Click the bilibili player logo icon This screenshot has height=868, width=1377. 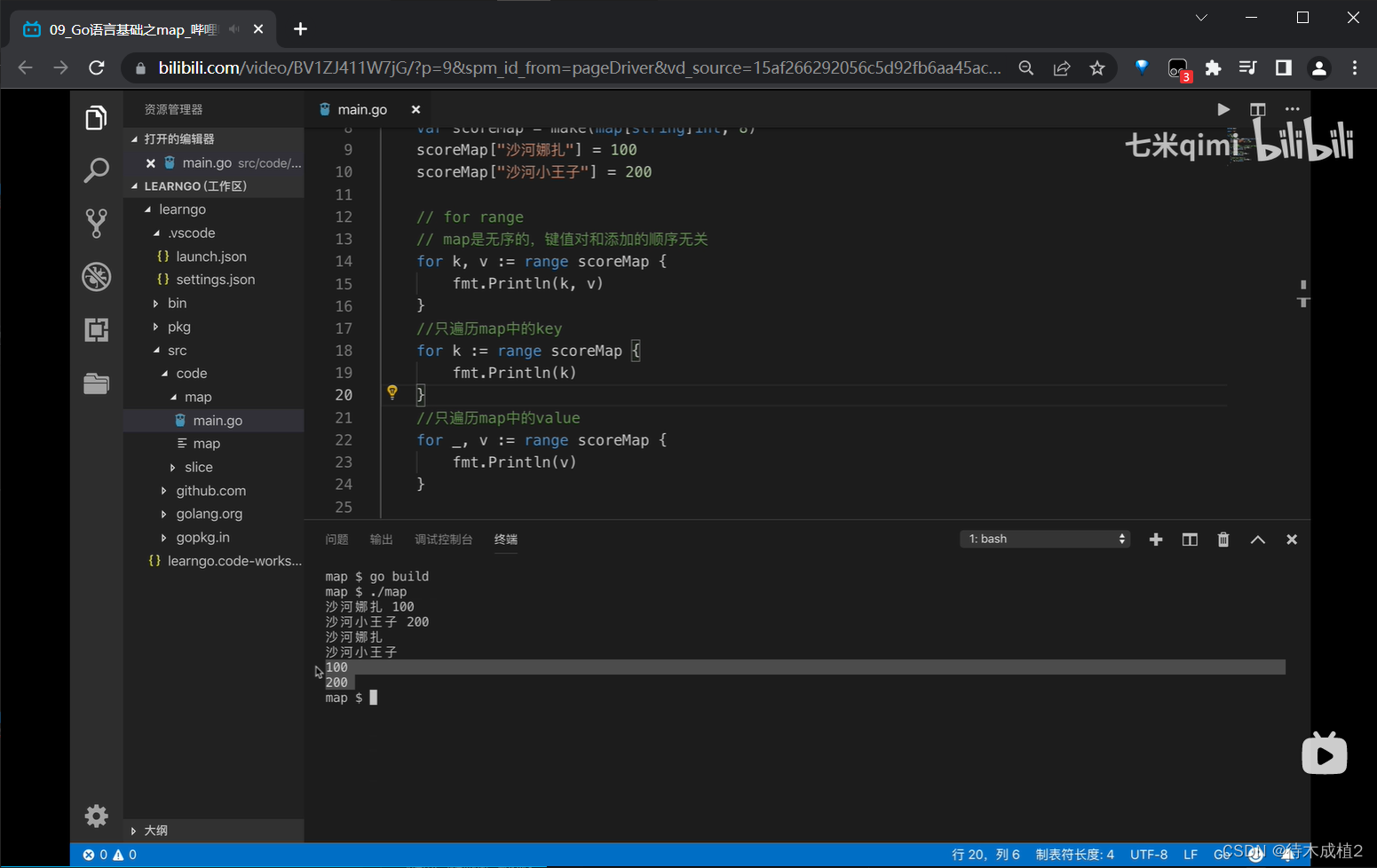coord(1324,754)
